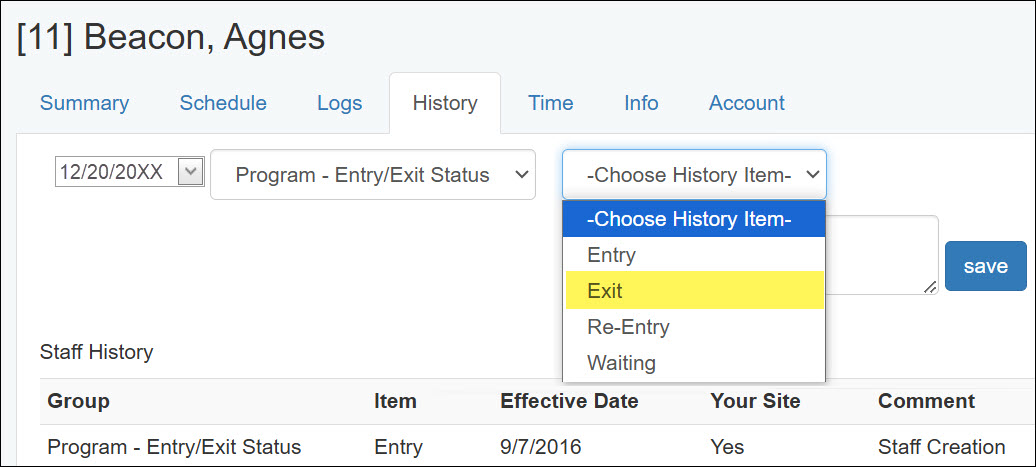Expand the Program - Entry/Exit Status dropdown

(373, 175)
